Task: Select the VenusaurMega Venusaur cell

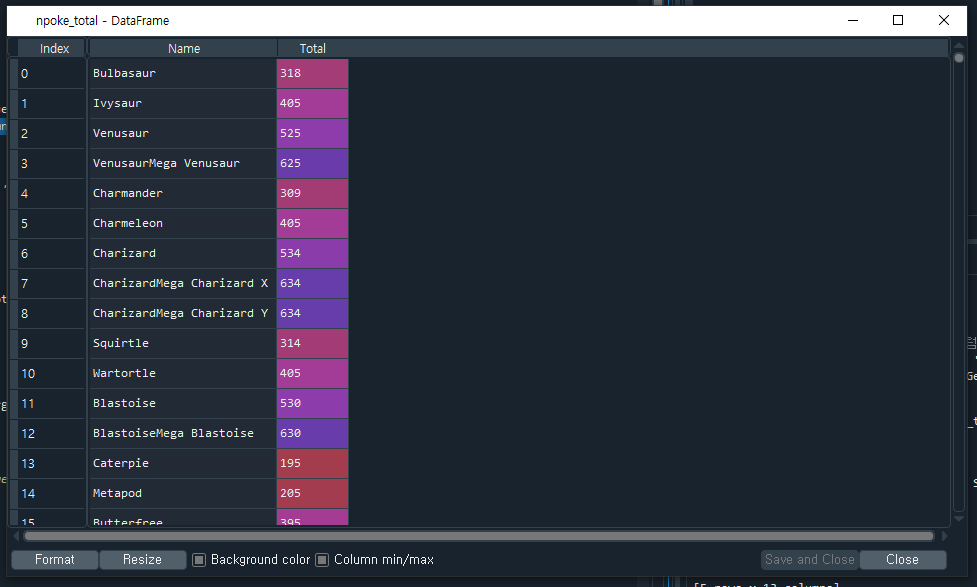Action: [x=183, y=163]
